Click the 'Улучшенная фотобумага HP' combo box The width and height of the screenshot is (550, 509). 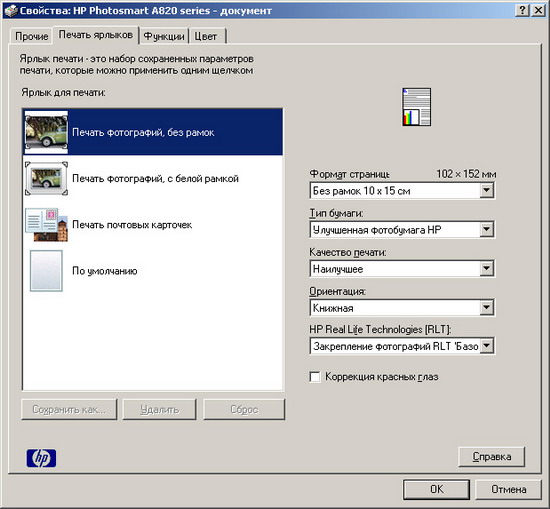tap(402, 229)
